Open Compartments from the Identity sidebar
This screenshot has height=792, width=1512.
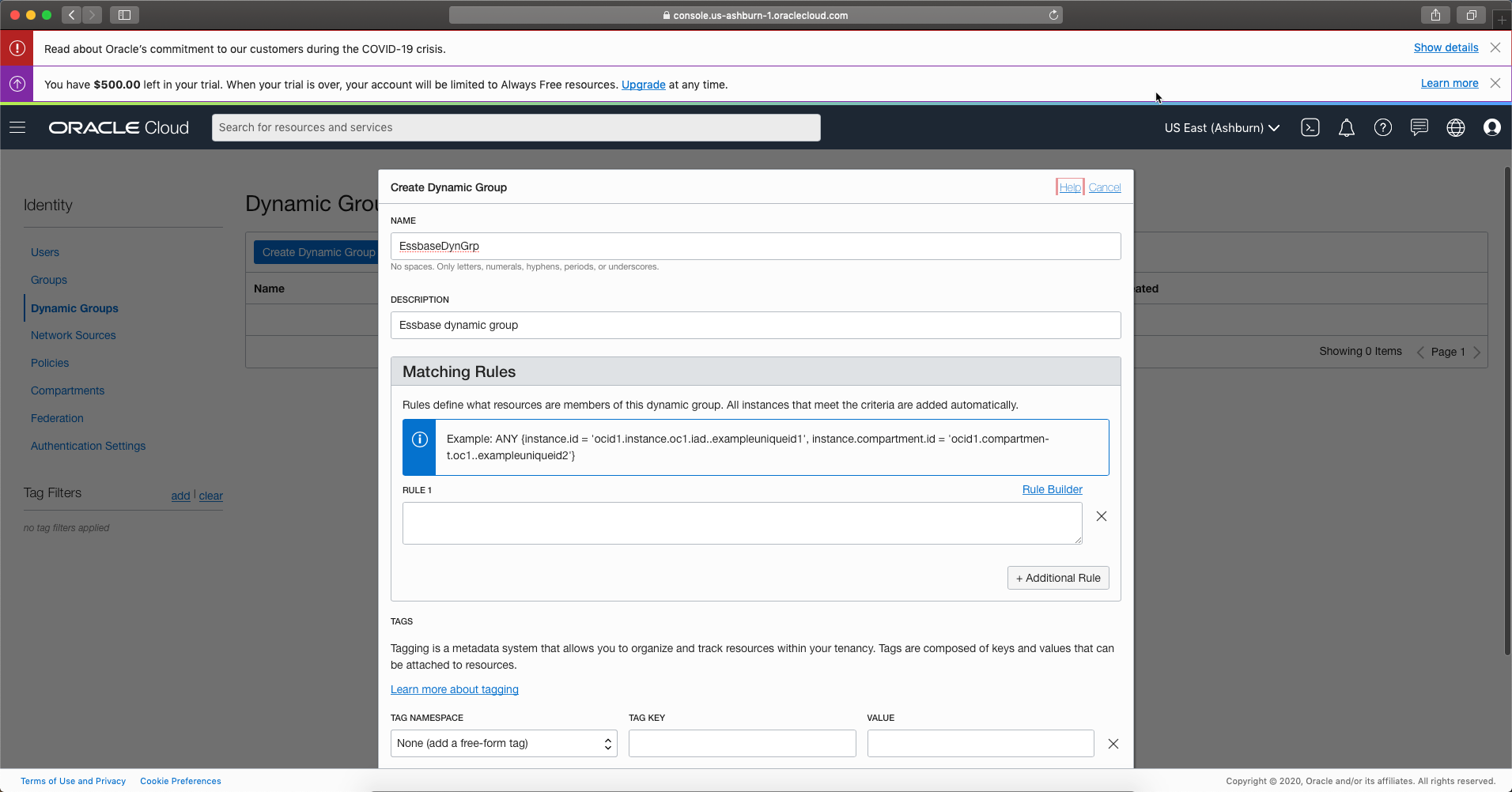67,390
